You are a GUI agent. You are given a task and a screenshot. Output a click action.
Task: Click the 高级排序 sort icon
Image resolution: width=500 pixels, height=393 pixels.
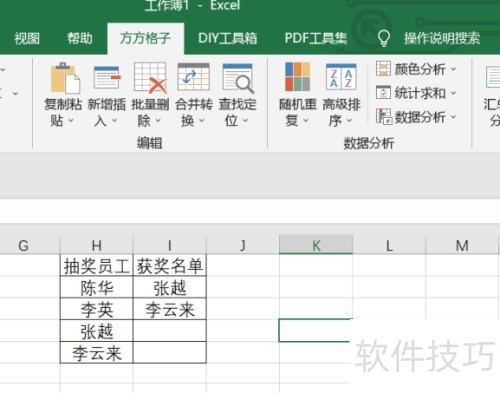click(341, 77)
